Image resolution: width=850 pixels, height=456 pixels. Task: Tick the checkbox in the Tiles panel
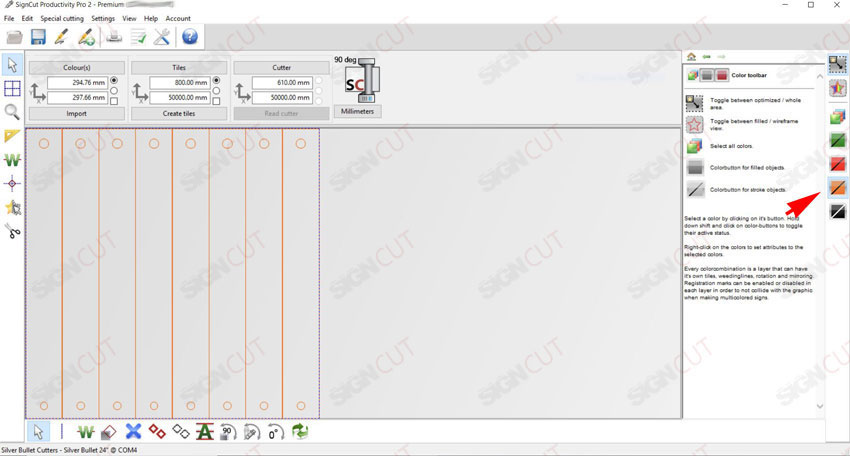pos(216,101)
